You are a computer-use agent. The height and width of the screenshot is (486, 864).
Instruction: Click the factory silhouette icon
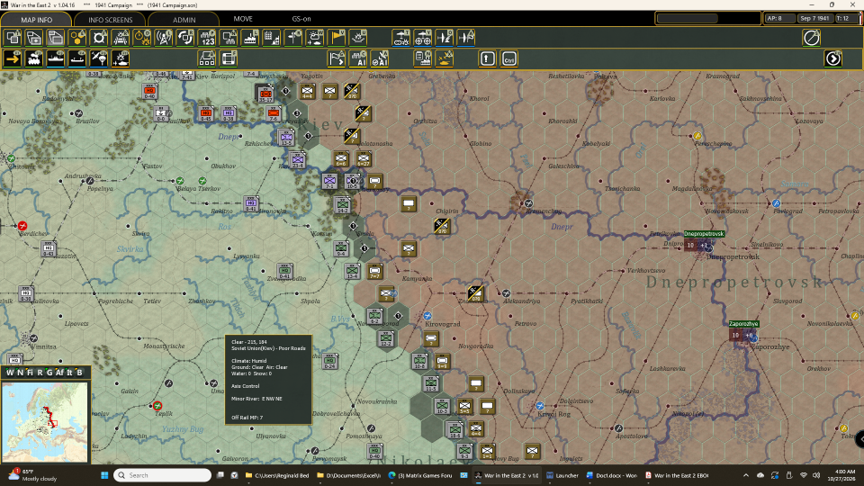(x=250, y=38)
